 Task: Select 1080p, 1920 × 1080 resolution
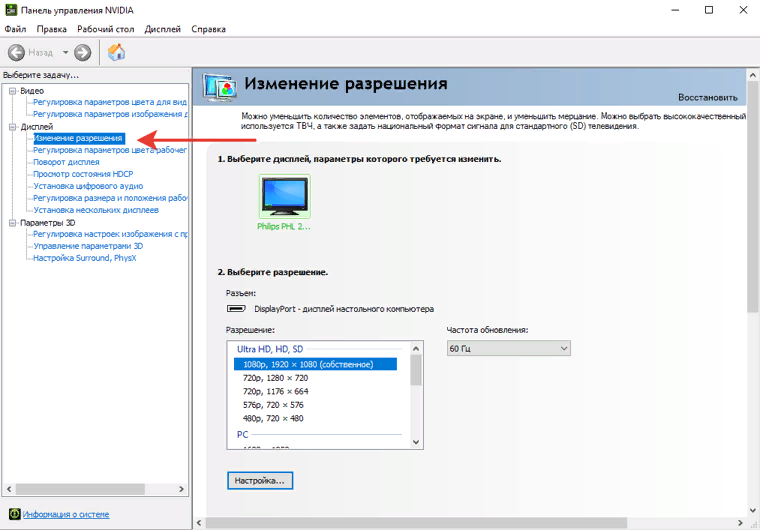(315, 364)
